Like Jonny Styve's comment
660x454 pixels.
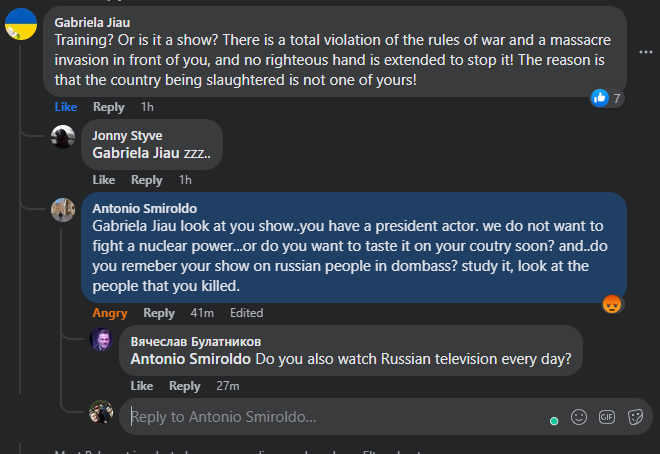(x=104, y=180)
